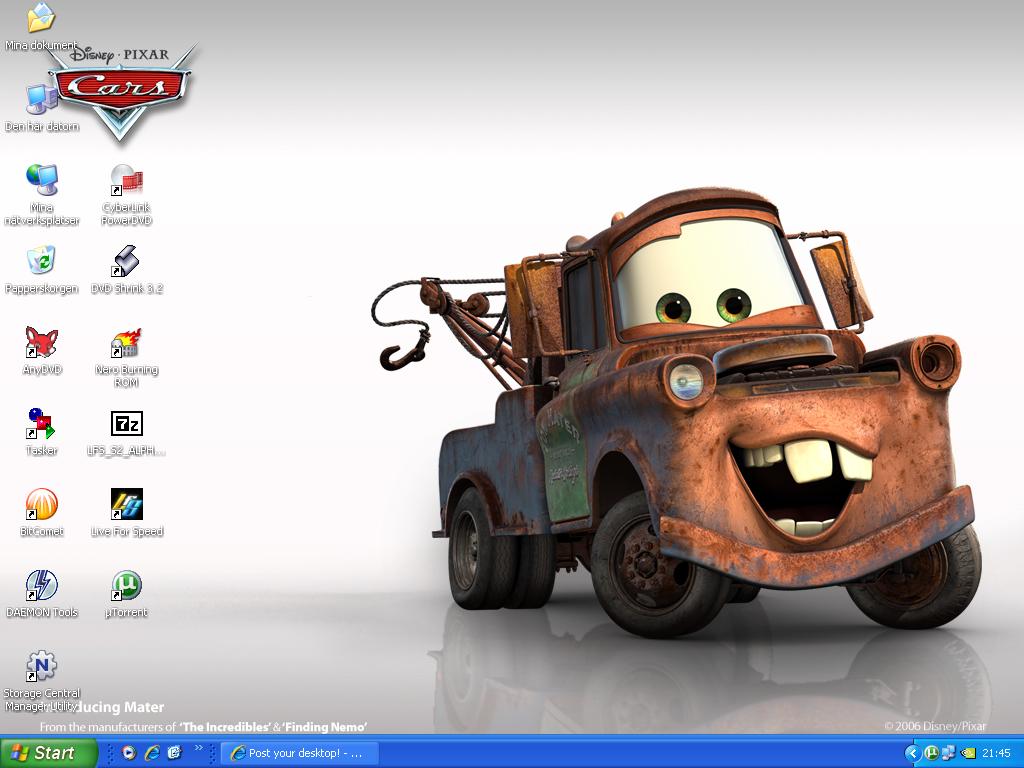Open network connection tray icon
This screenshot has width=1024, height=768.
948,753
